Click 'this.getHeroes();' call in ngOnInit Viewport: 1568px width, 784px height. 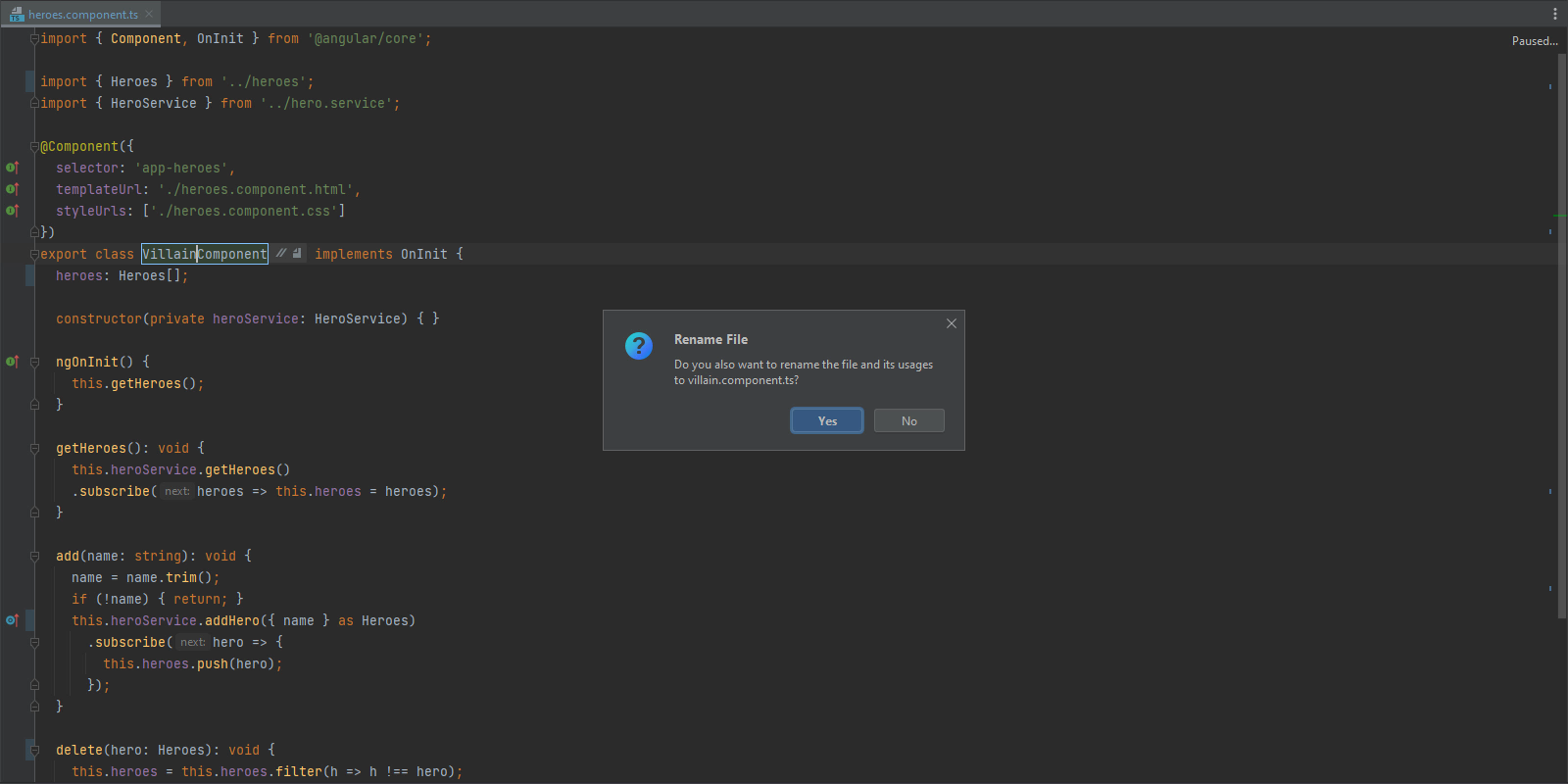click(x=137, y=383)
